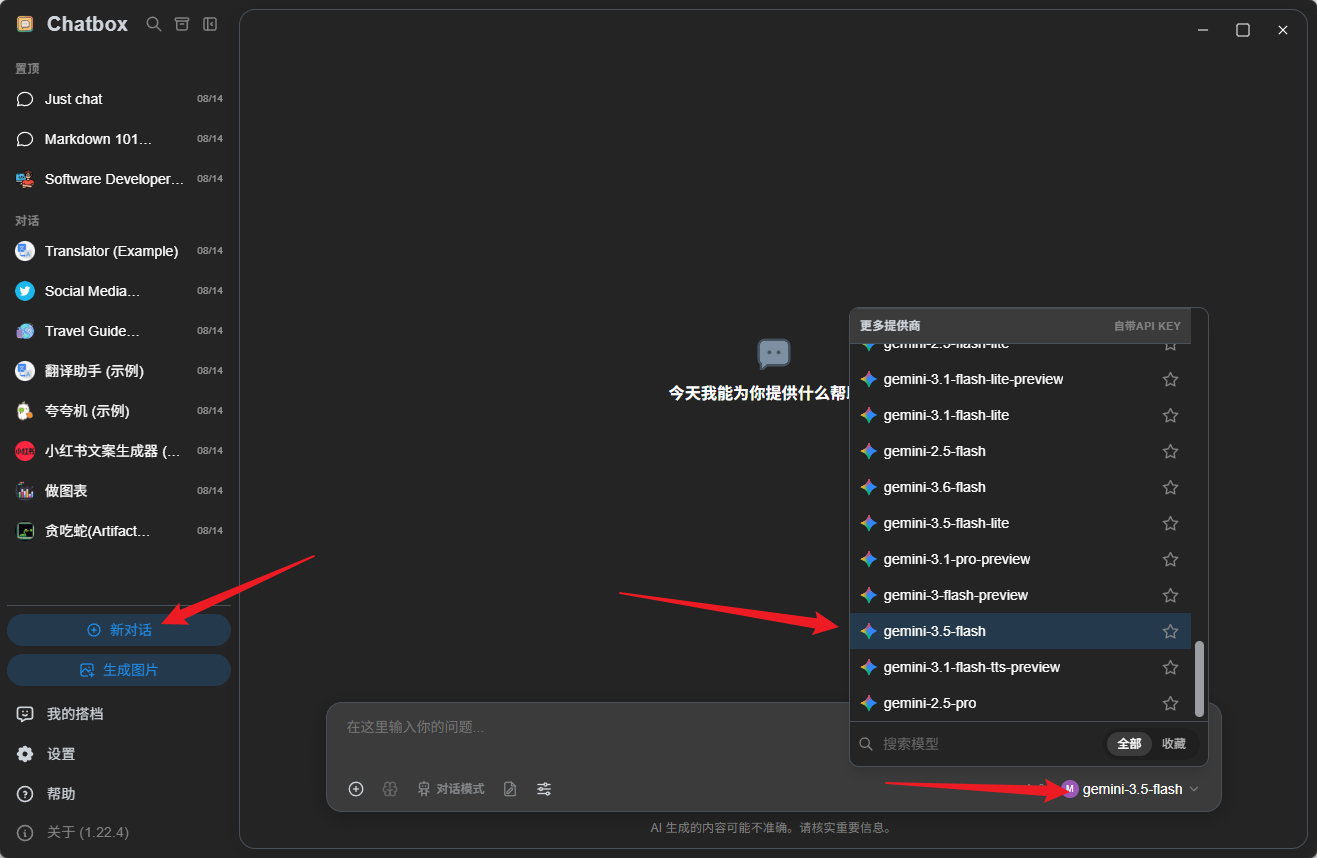This screenshot has width=1317, height=858.
Task: Toggle the star on highlighted gemini-3.5-flash row
Action: pyautogui.click(x=1170, y=631)
